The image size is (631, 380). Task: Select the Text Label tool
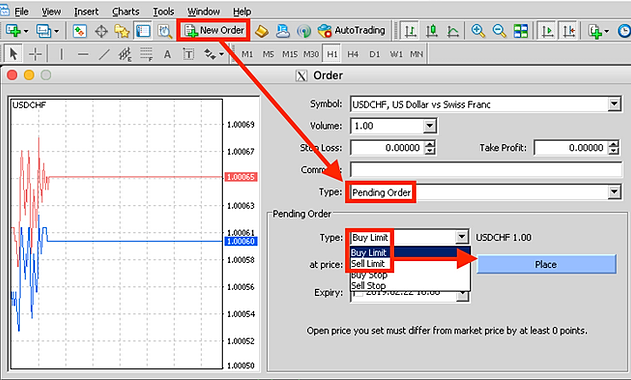(188, 54)
